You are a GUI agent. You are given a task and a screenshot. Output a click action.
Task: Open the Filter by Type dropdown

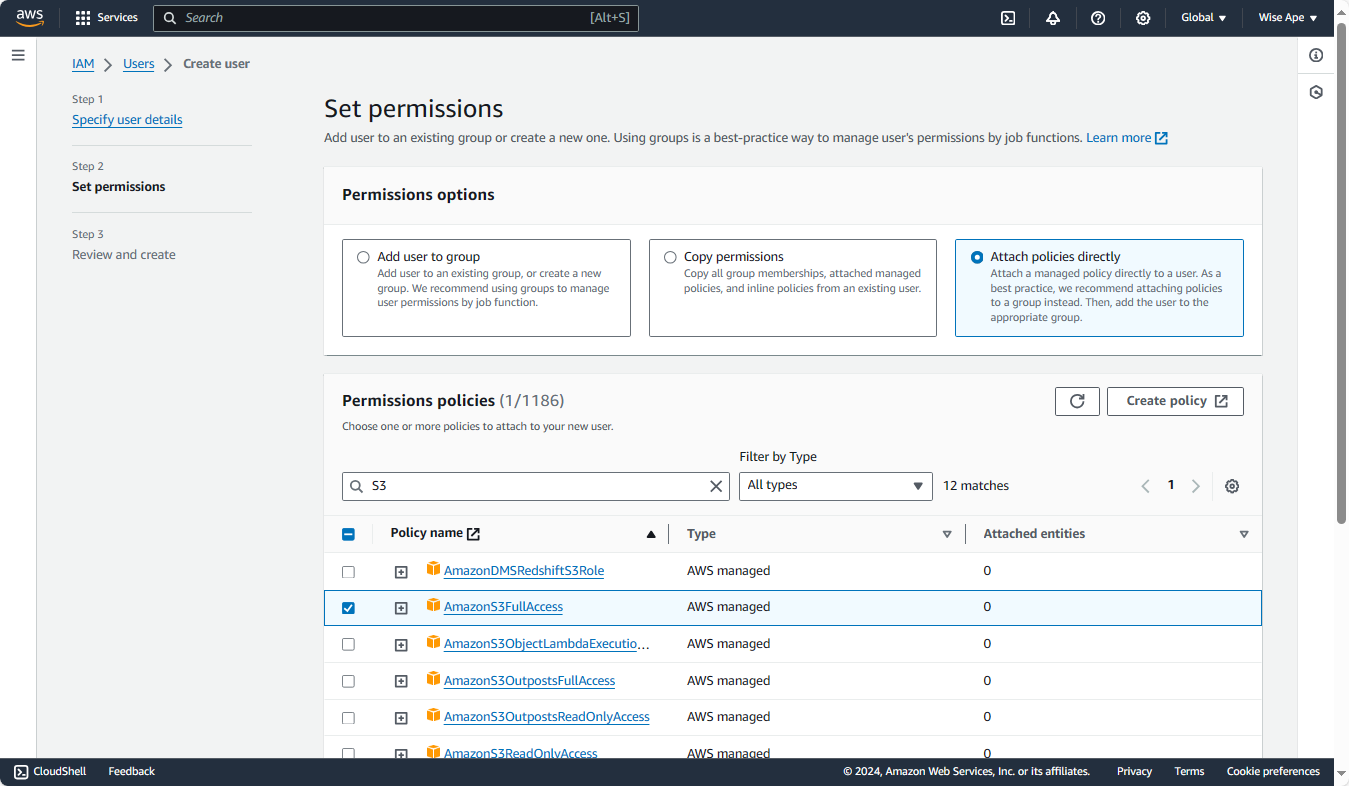(x=835, y=486)
